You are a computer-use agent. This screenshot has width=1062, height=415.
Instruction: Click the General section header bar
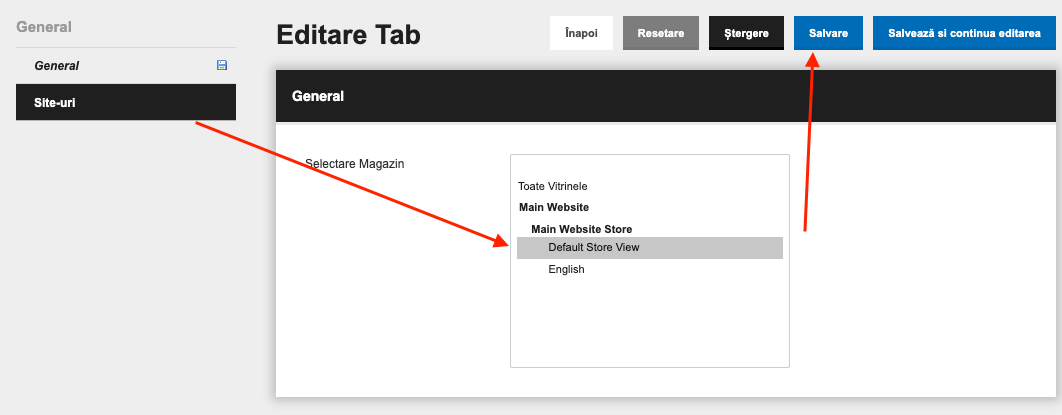click(666, 96)
